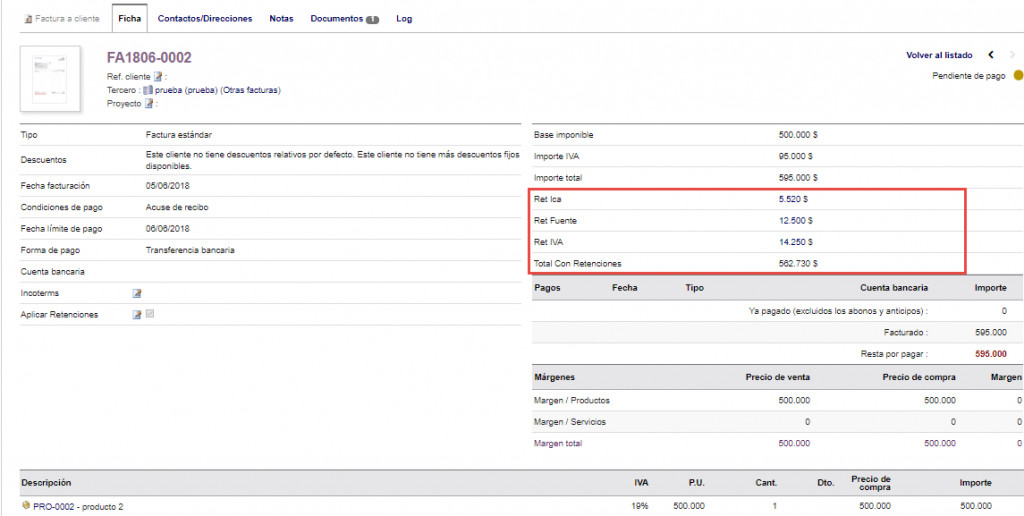This screenshot has width=1024, height=516.
Task: Go to next invoice with right arrow
Action: 1014,56
